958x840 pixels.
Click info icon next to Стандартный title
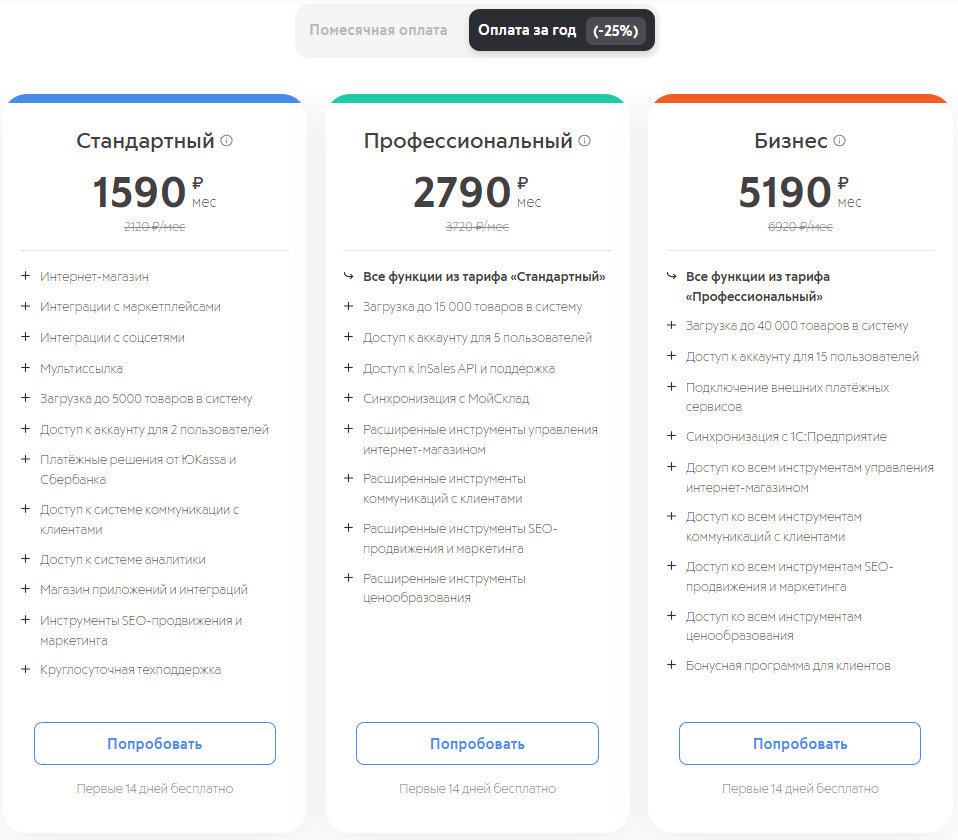pyautogui.click(x=226, y=141)
